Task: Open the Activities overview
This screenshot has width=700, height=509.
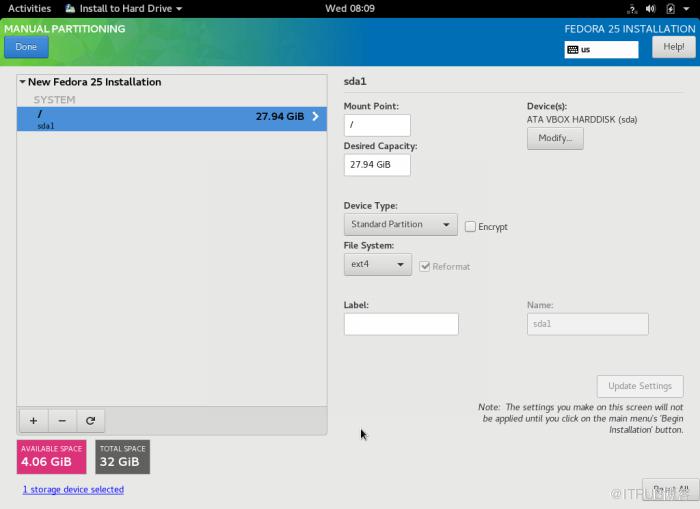Action: [29, 8]
